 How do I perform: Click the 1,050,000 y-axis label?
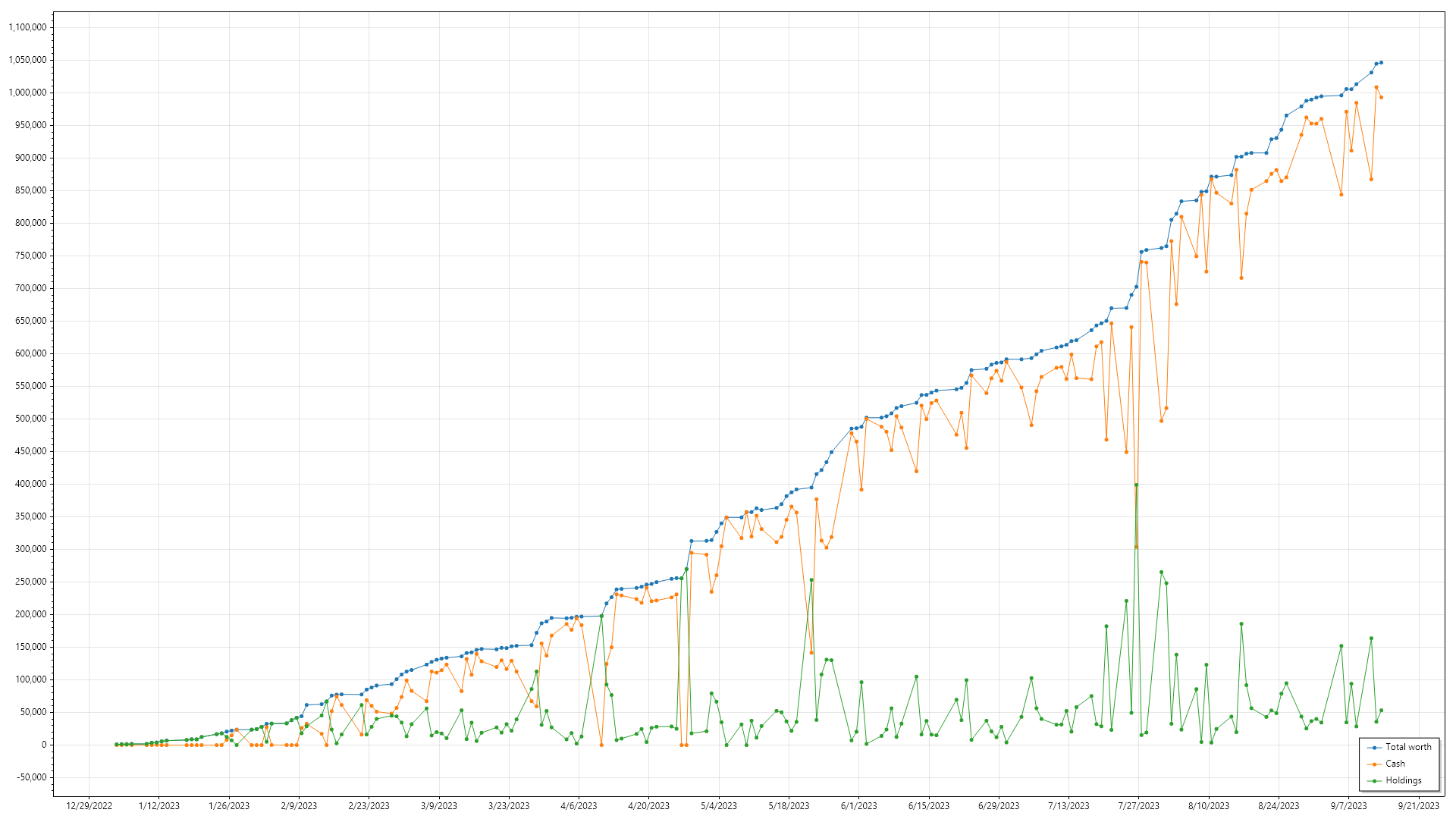[x=27, y=60]
